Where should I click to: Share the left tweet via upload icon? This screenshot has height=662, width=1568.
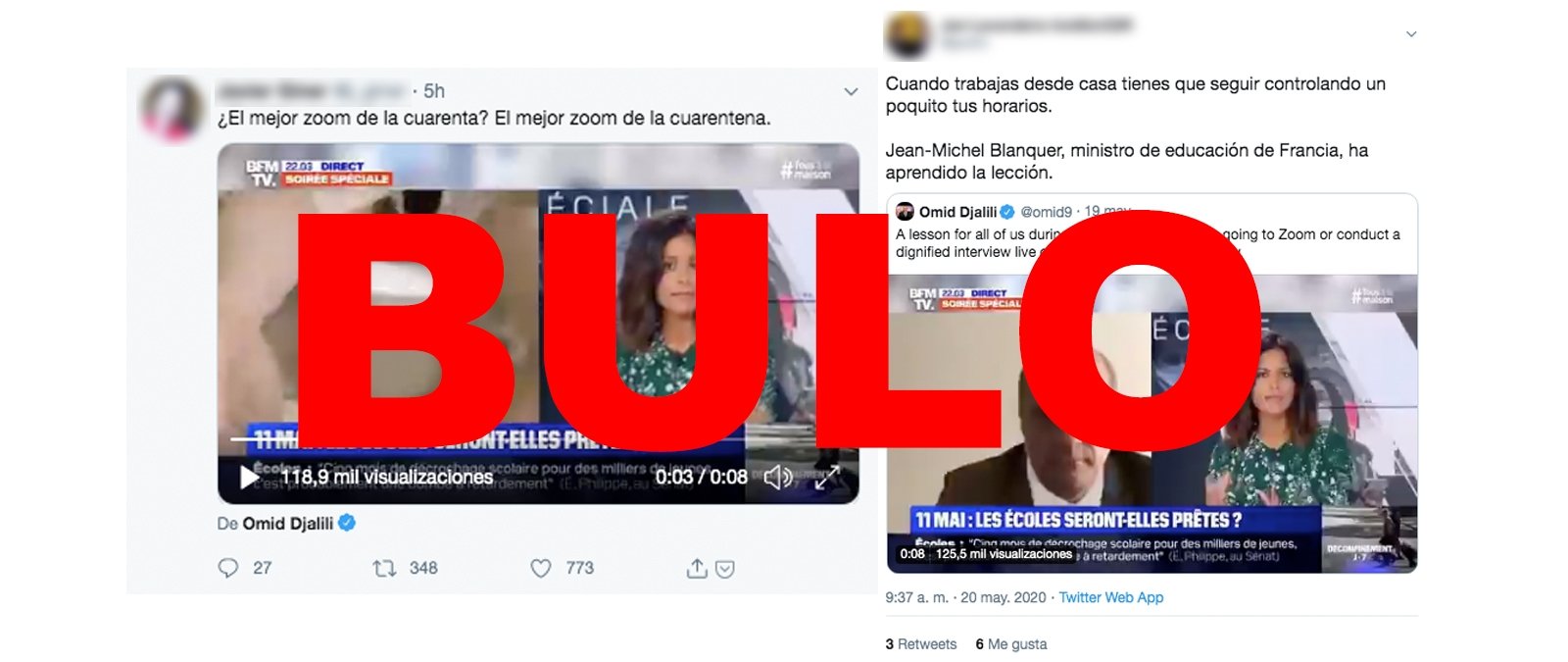[x=697, y=568]
